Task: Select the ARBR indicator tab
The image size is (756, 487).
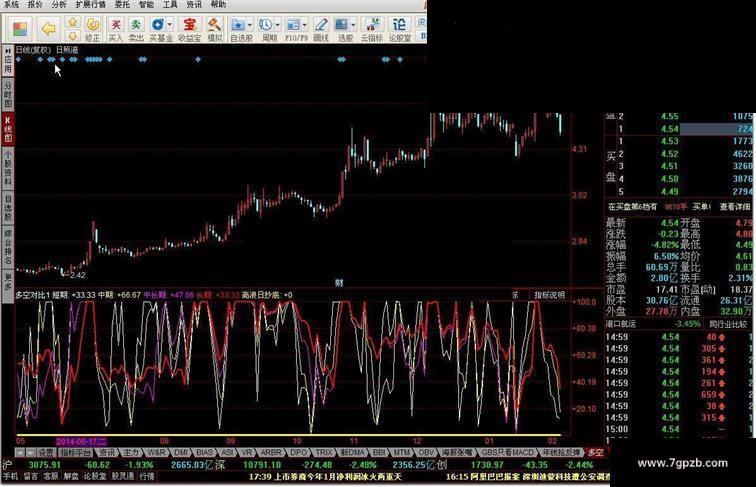Action: (270, 453)
